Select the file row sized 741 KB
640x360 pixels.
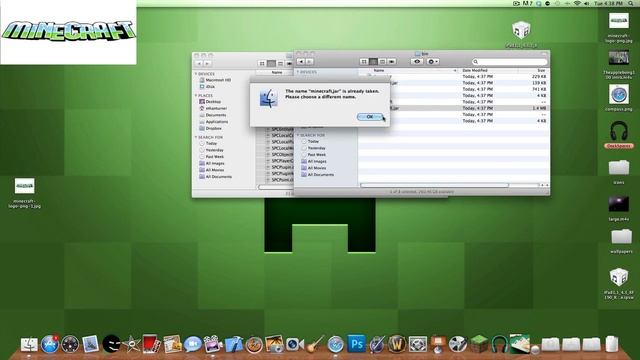pos(454,89)
